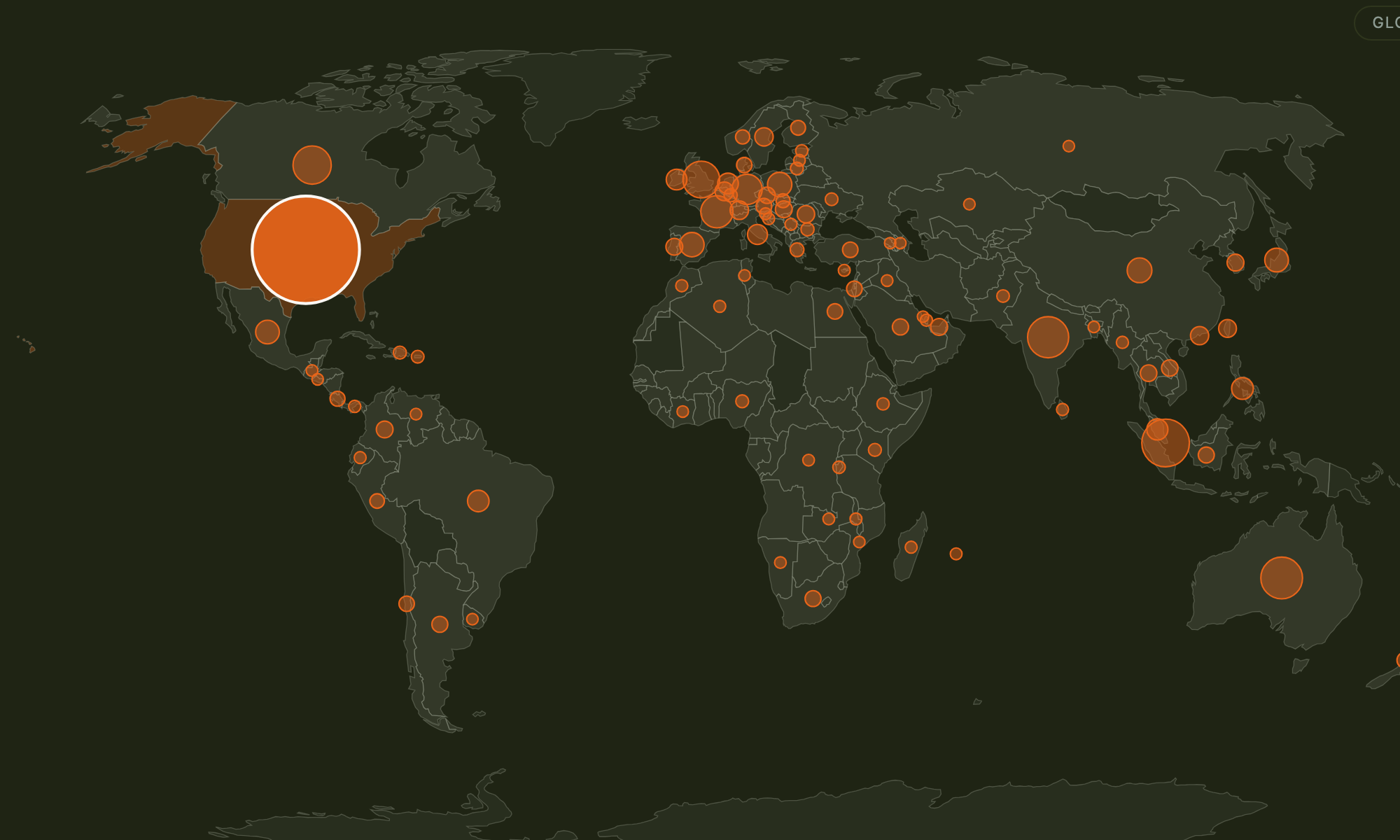Click the Saudi Arabia bubble
Viewport: 1400px width, 840px height.
[900, 327]
